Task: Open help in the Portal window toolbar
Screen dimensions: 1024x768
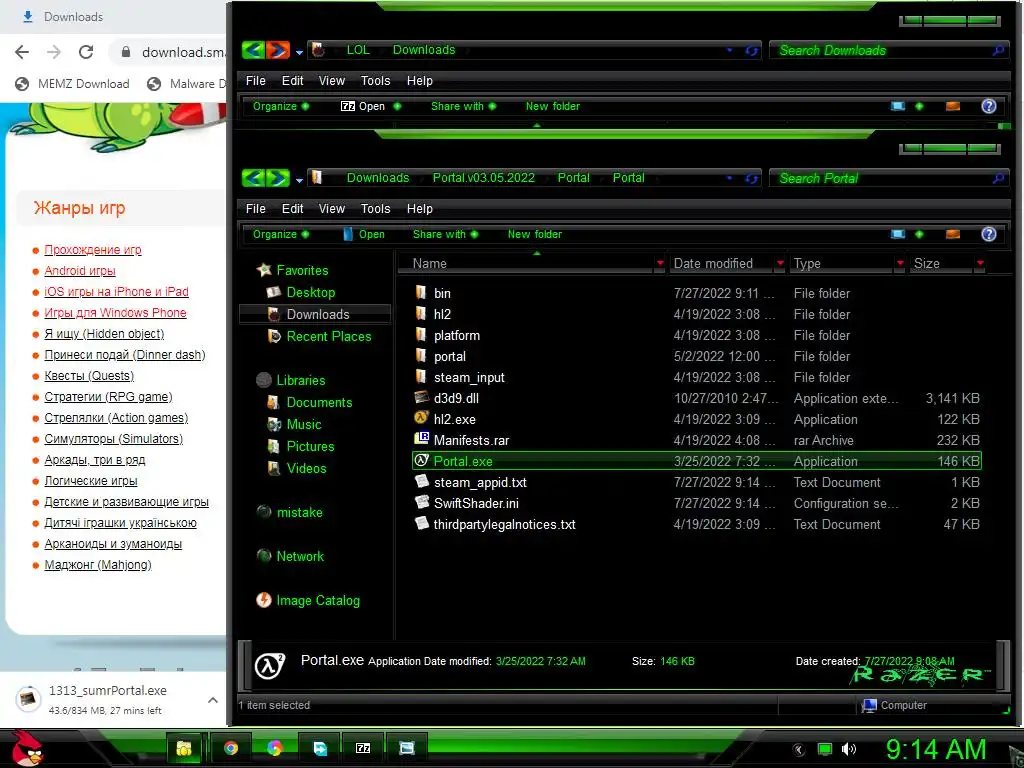Action: pos(989,234)
